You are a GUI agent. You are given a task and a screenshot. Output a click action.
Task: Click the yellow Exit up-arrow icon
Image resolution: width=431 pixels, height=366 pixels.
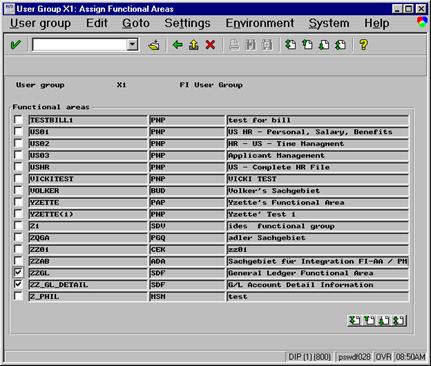[194, 45]
